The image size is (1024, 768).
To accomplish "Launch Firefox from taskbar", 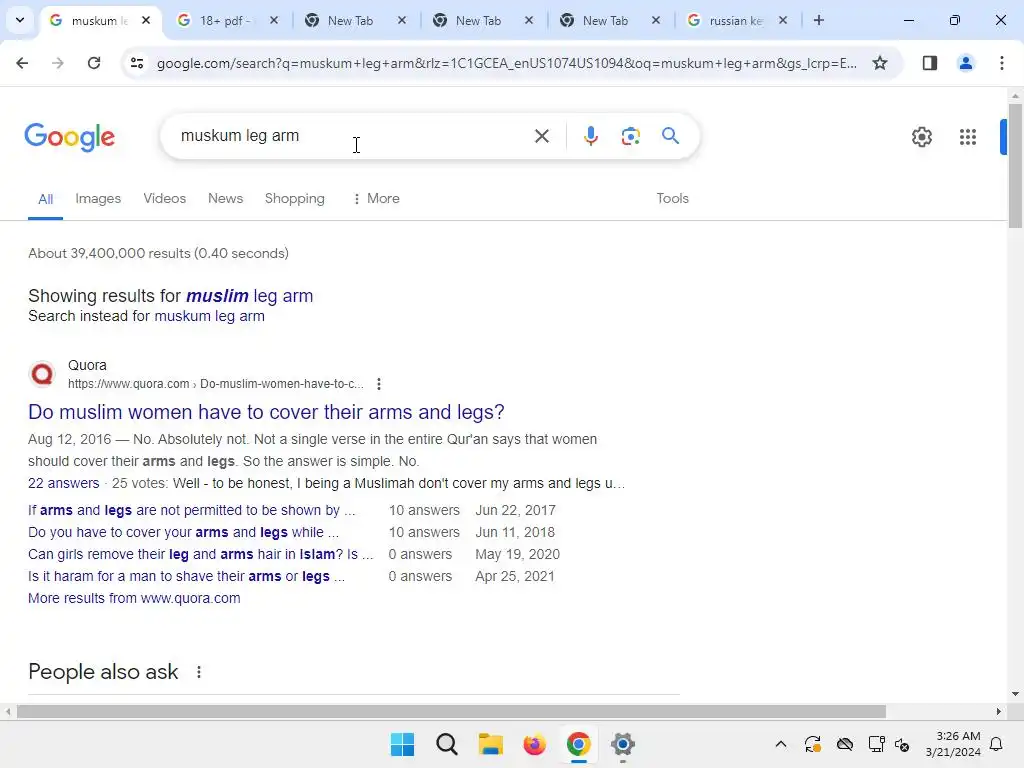I will 534,744.
